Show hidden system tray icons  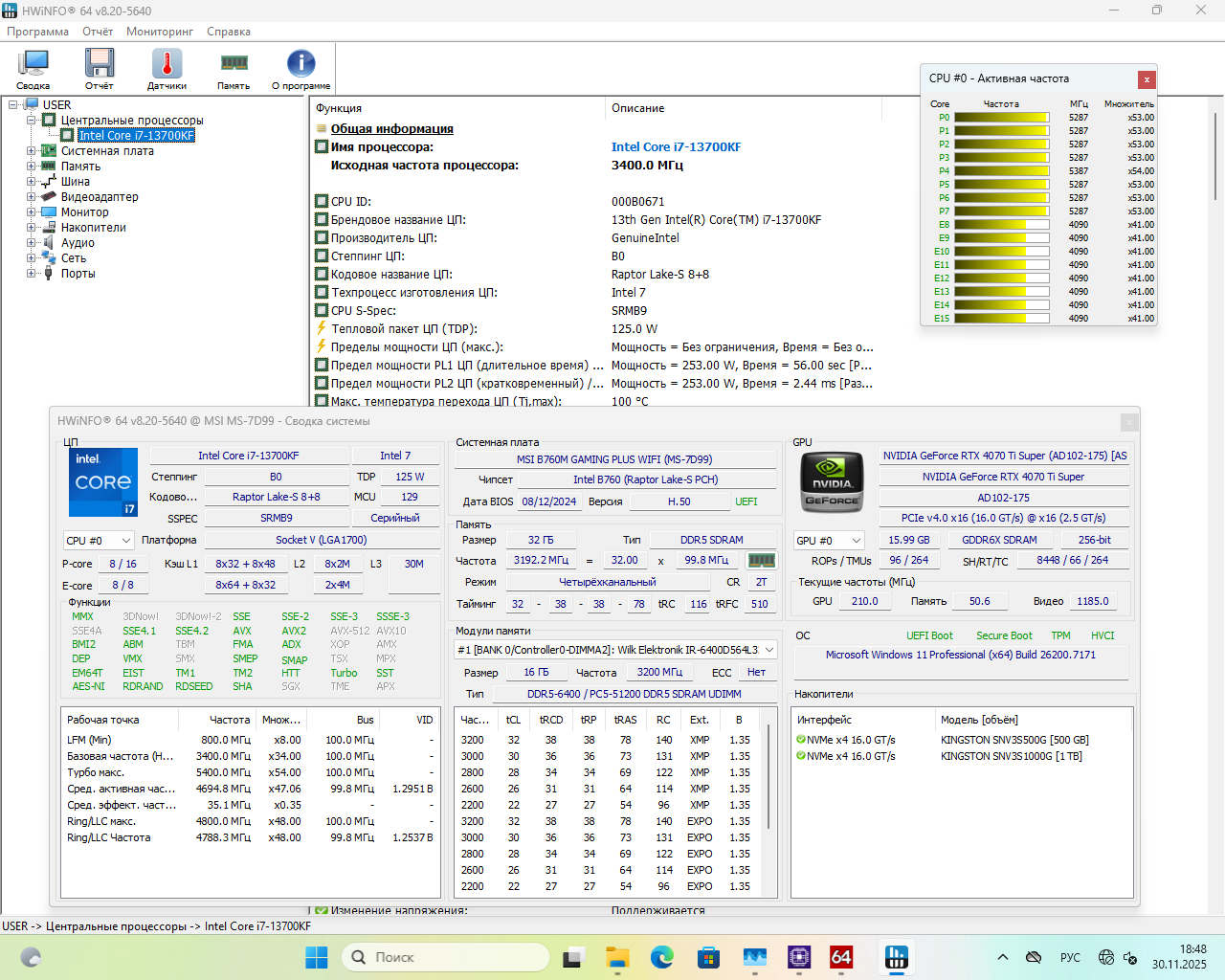tap(1002, 957)
